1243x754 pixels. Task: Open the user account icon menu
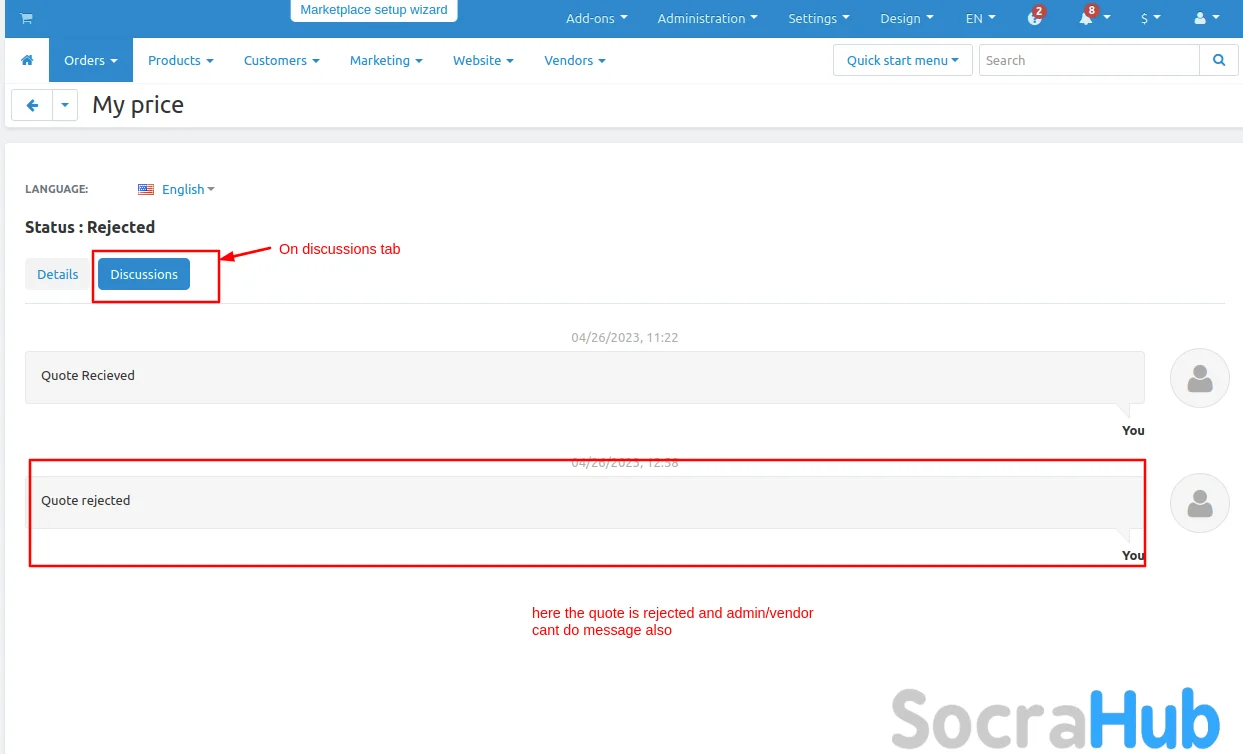1206,18
